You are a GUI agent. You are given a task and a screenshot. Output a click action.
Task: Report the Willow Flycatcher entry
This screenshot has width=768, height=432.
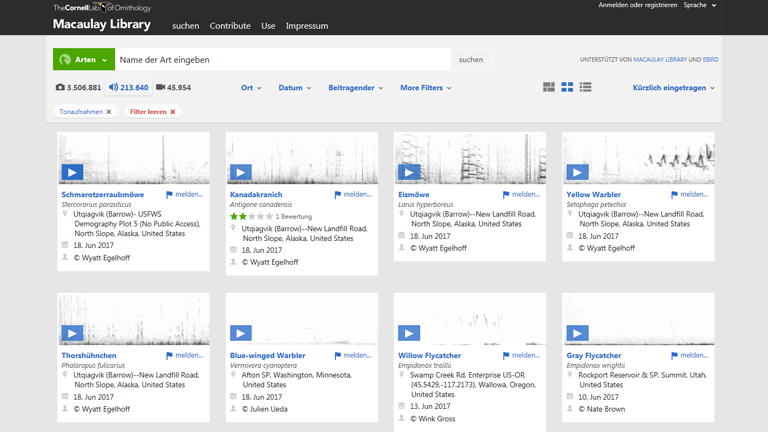click(x=521, y=356)
